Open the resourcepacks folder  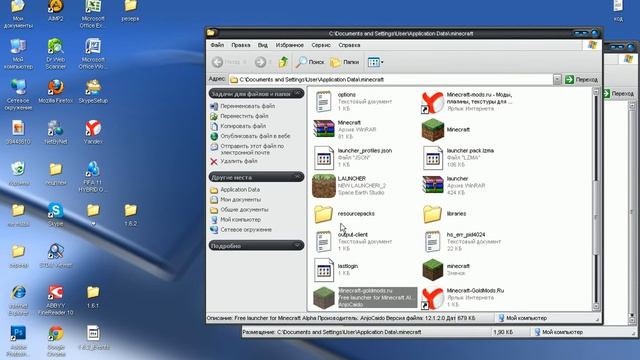click(x=324, y=213)
